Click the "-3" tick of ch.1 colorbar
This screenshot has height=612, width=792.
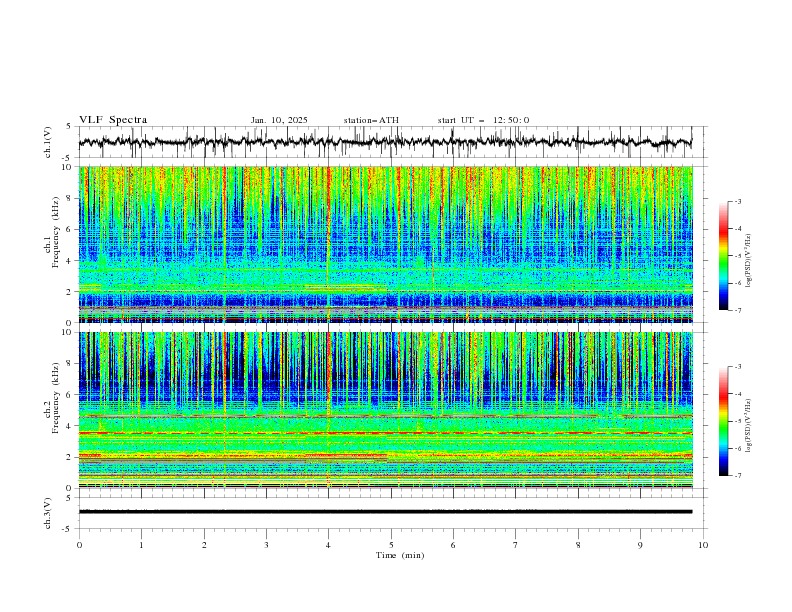pos(737,201)
